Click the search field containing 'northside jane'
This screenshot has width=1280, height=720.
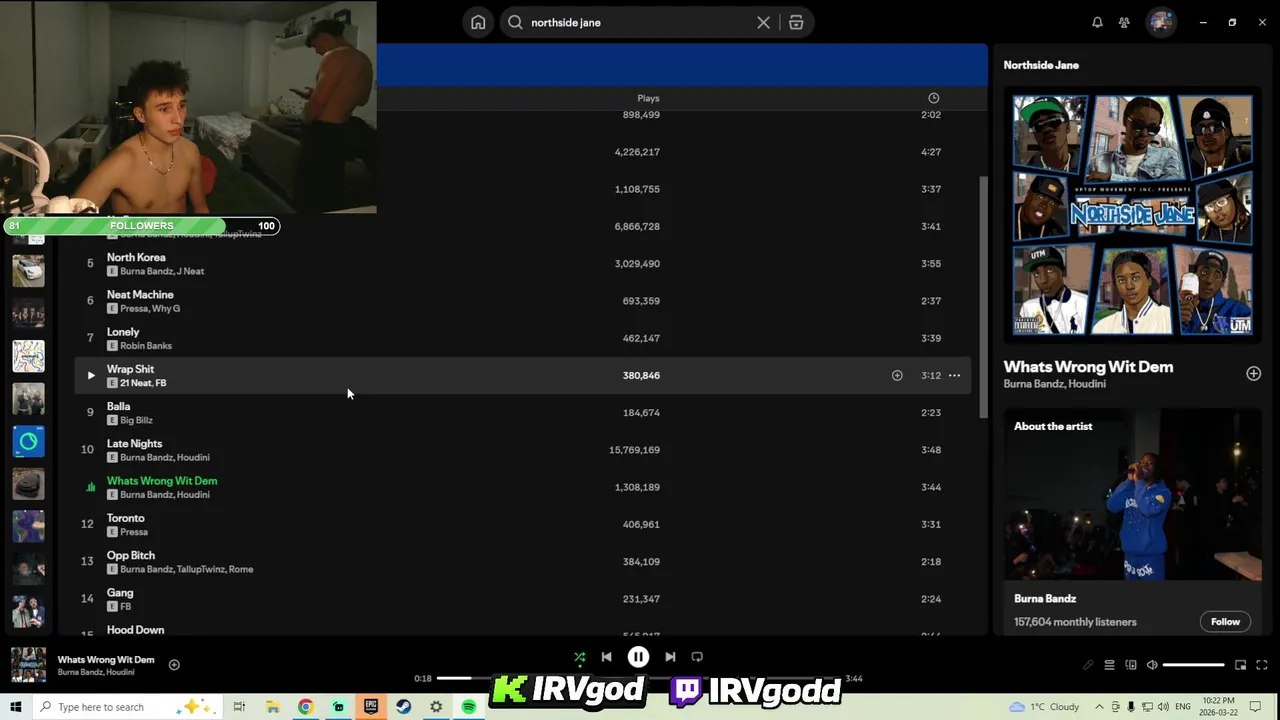pos(640,22)
